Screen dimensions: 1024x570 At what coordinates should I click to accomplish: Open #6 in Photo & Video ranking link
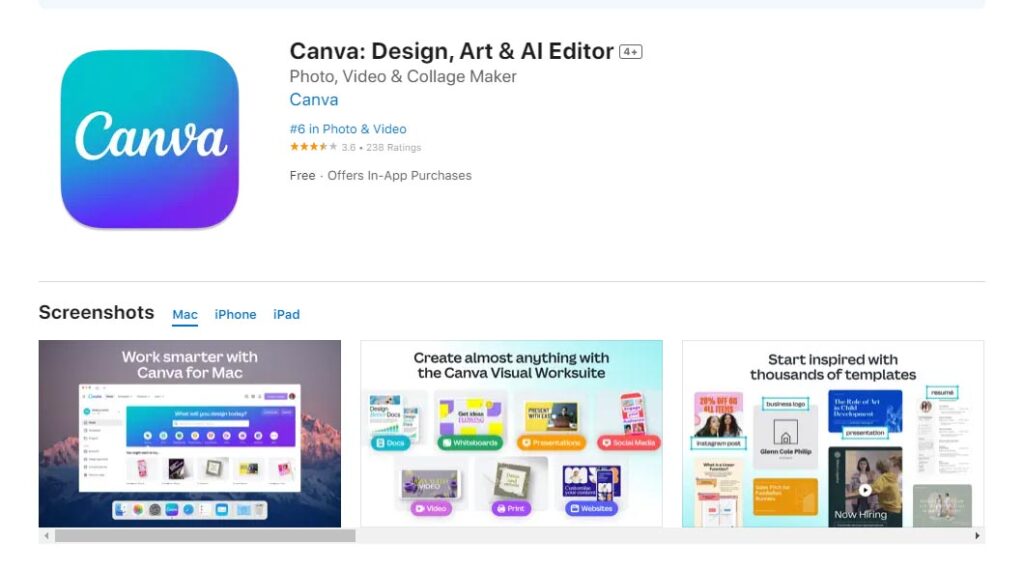click(348, 129)
